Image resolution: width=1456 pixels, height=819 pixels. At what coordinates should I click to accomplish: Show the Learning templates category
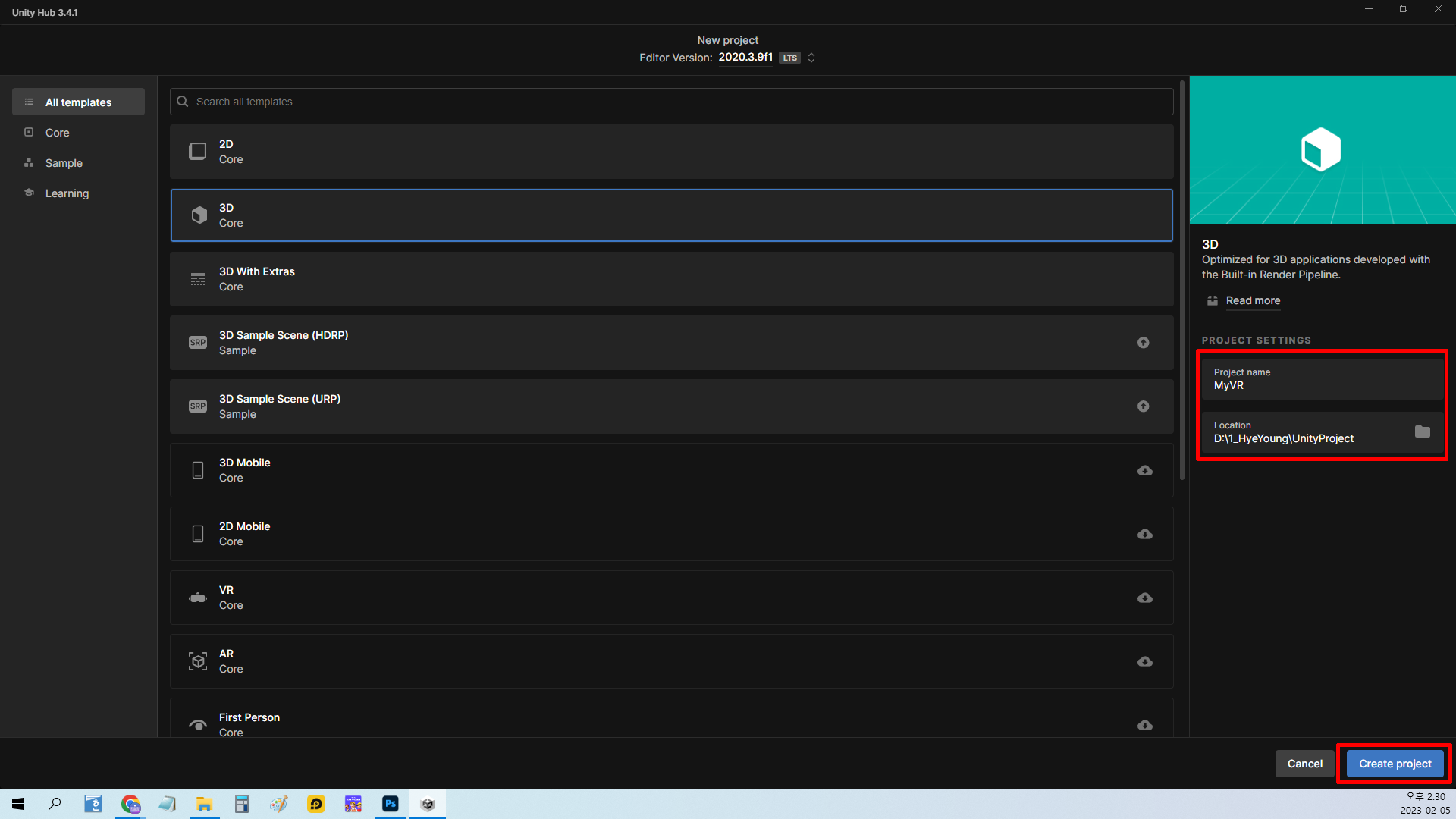point(67,193)
